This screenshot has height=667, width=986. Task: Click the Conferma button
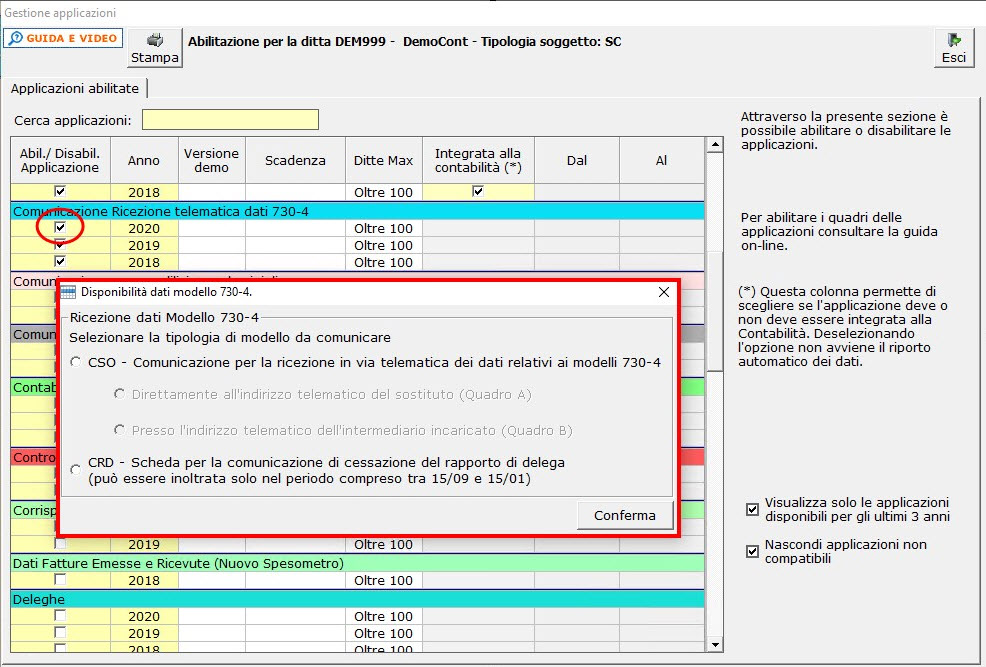(x=625, y=515)
